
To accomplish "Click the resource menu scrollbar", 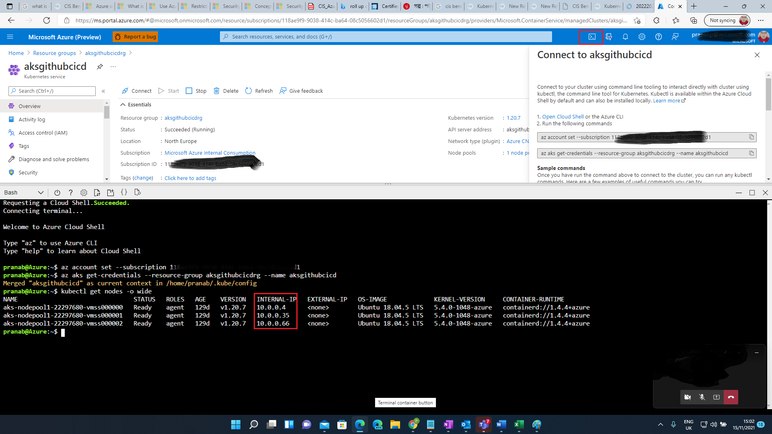I will coord(106,111).
